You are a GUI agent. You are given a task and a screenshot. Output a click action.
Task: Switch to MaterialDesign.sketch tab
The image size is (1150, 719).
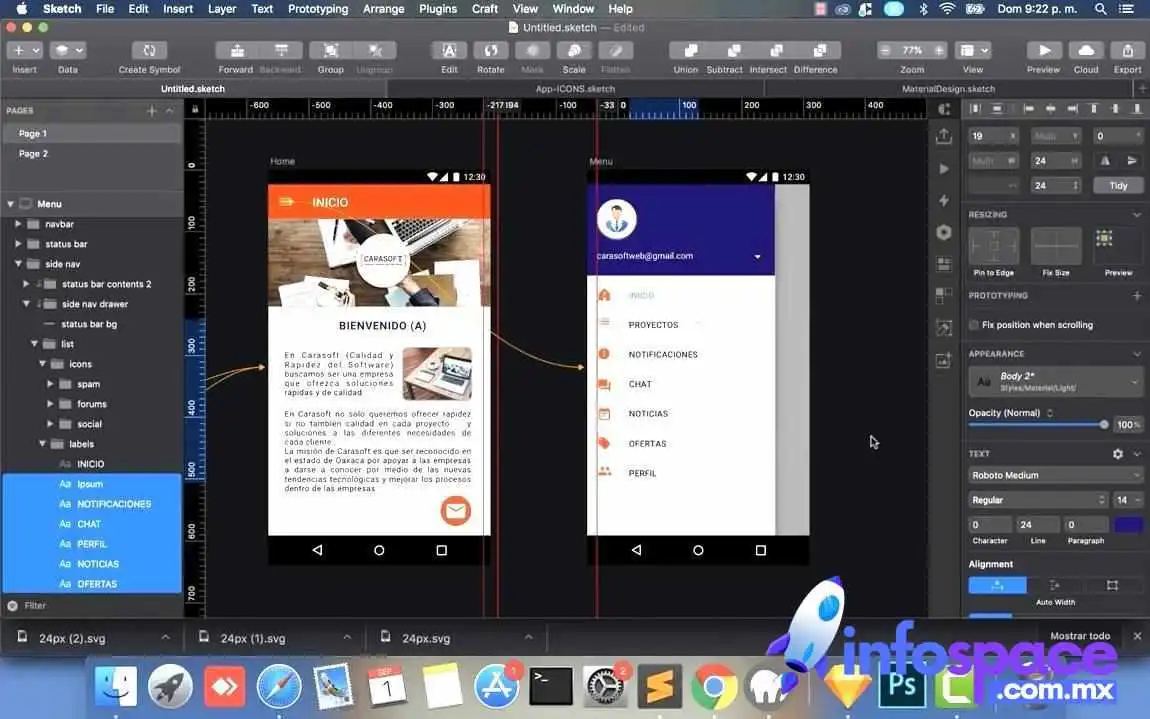point(948,89)
